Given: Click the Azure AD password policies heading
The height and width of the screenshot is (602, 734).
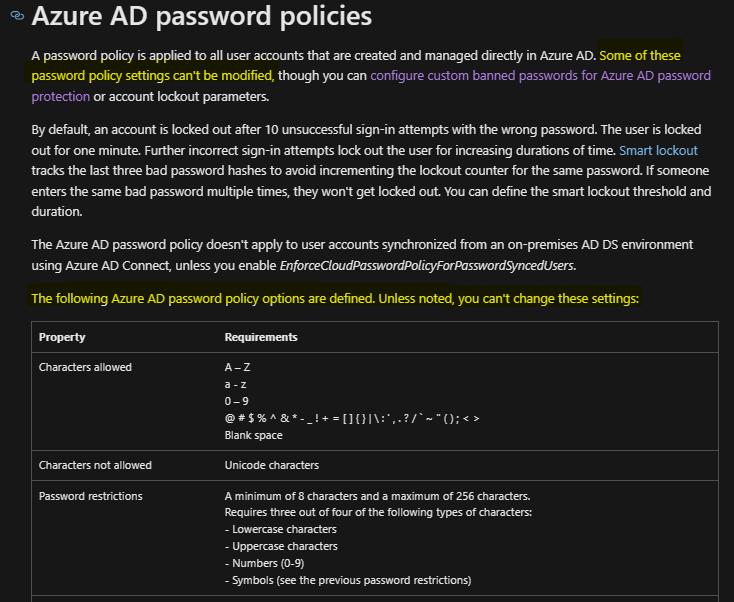Looking at the screenshot, I should 202,16.
